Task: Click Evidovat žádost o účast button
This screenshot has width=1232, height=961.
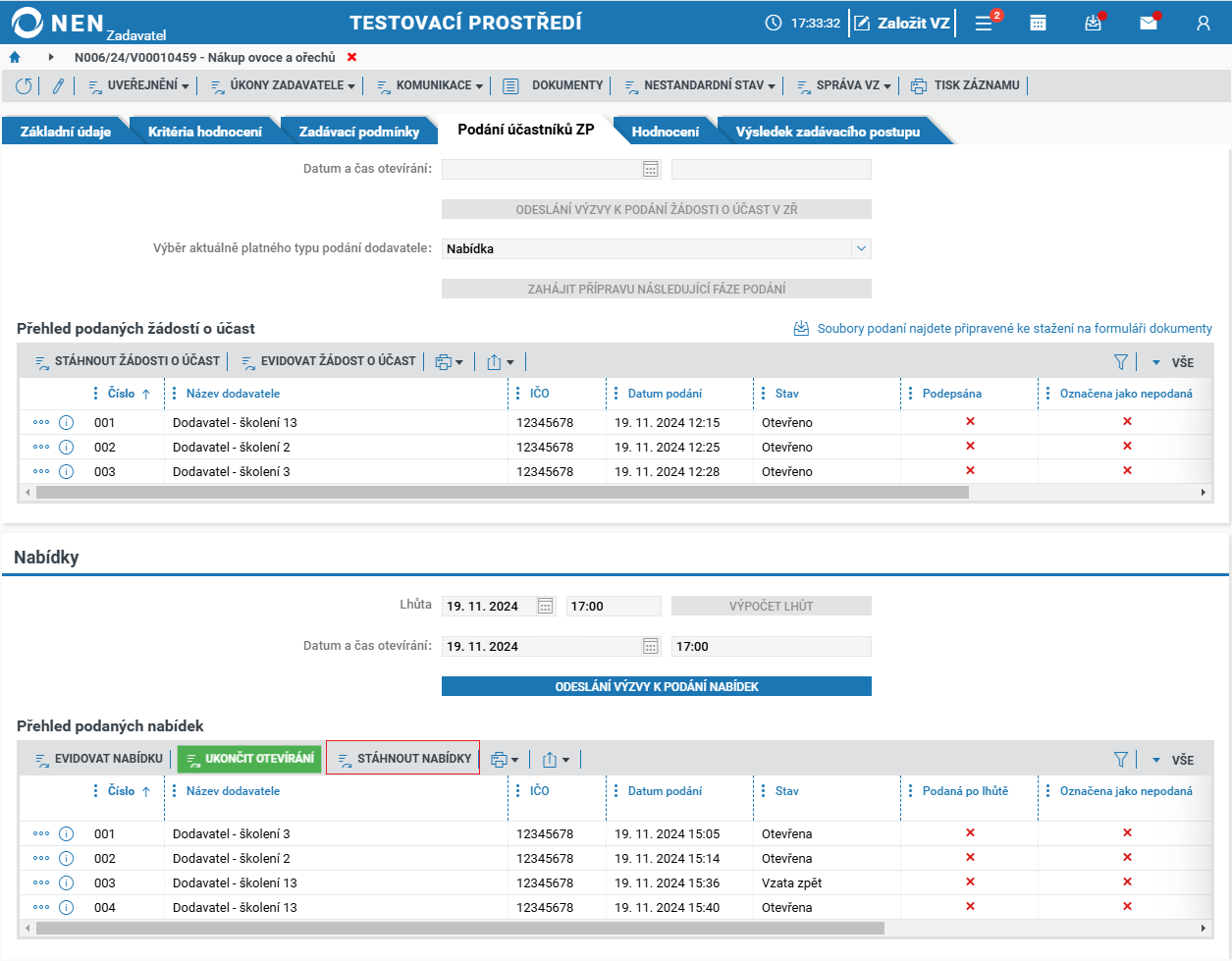Action: tap(328, 361)
